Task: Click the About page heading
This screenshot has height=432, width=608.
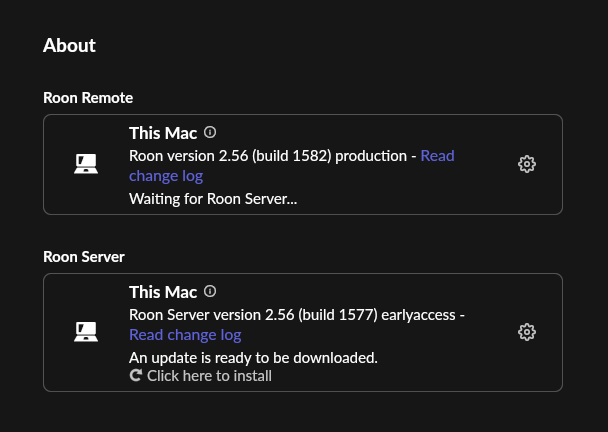Action: [x=69, y=45]
